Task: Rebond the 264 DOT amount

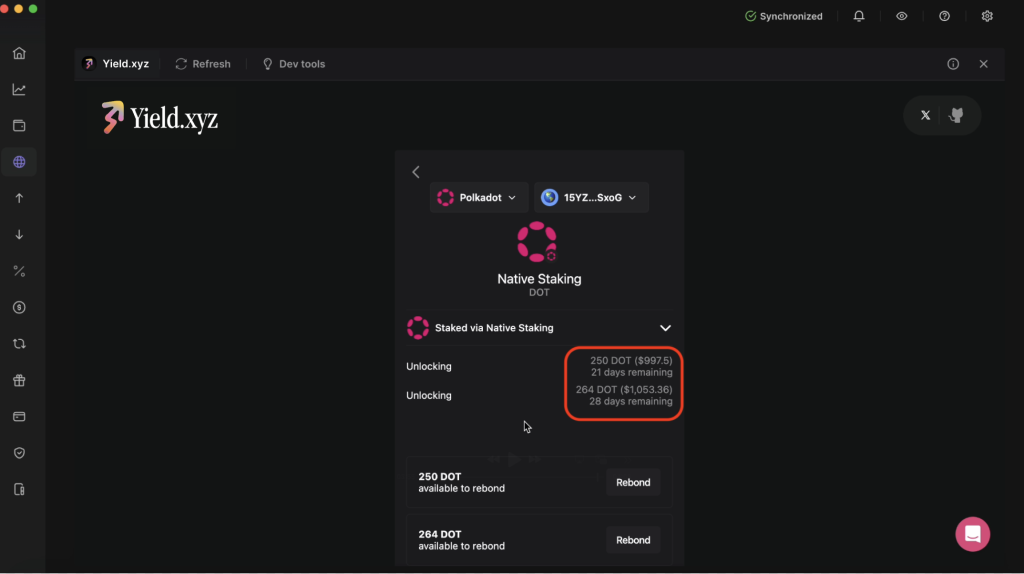Action: pos(633,540)
